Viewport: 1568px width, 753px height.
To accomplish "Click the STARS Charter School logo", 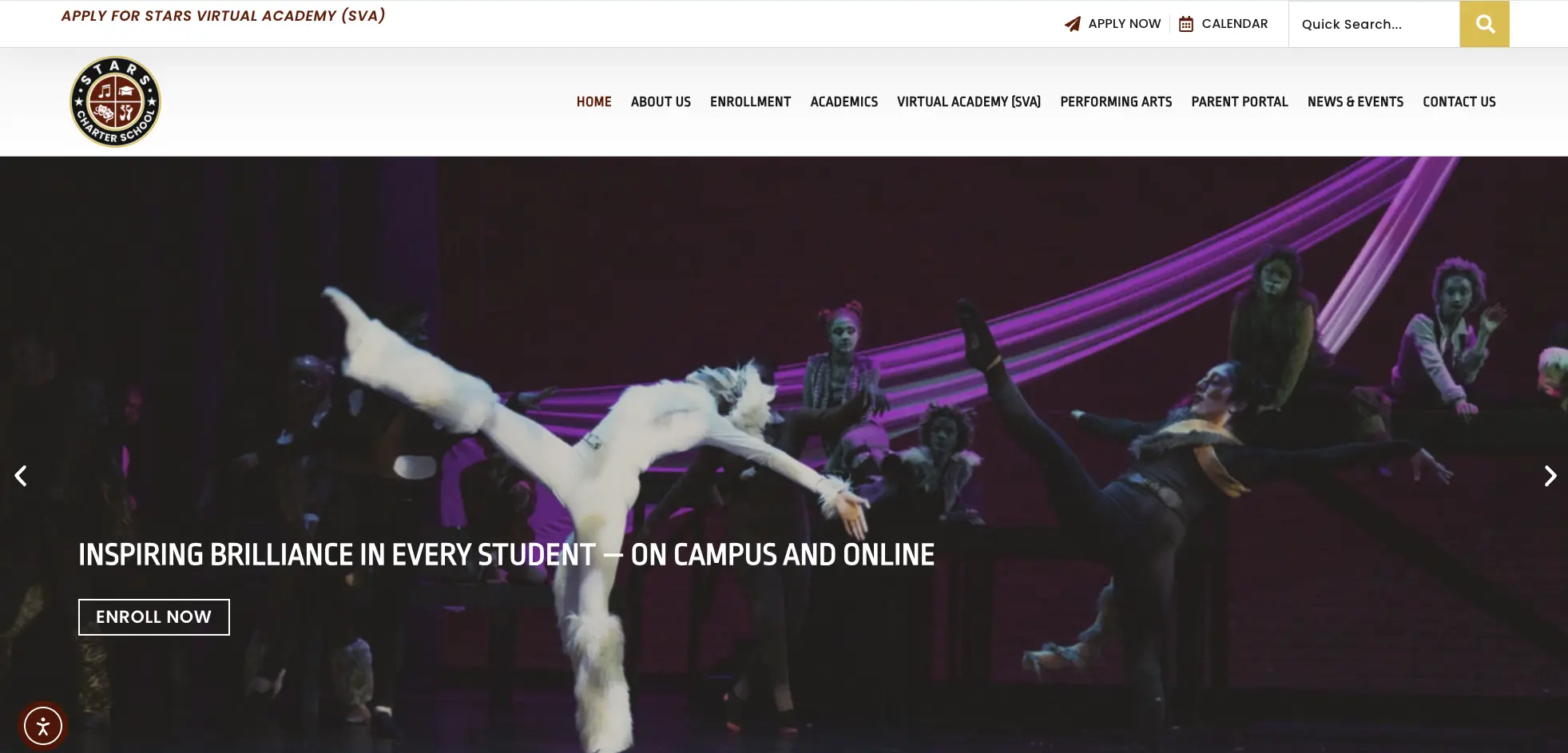I will 116,101.
